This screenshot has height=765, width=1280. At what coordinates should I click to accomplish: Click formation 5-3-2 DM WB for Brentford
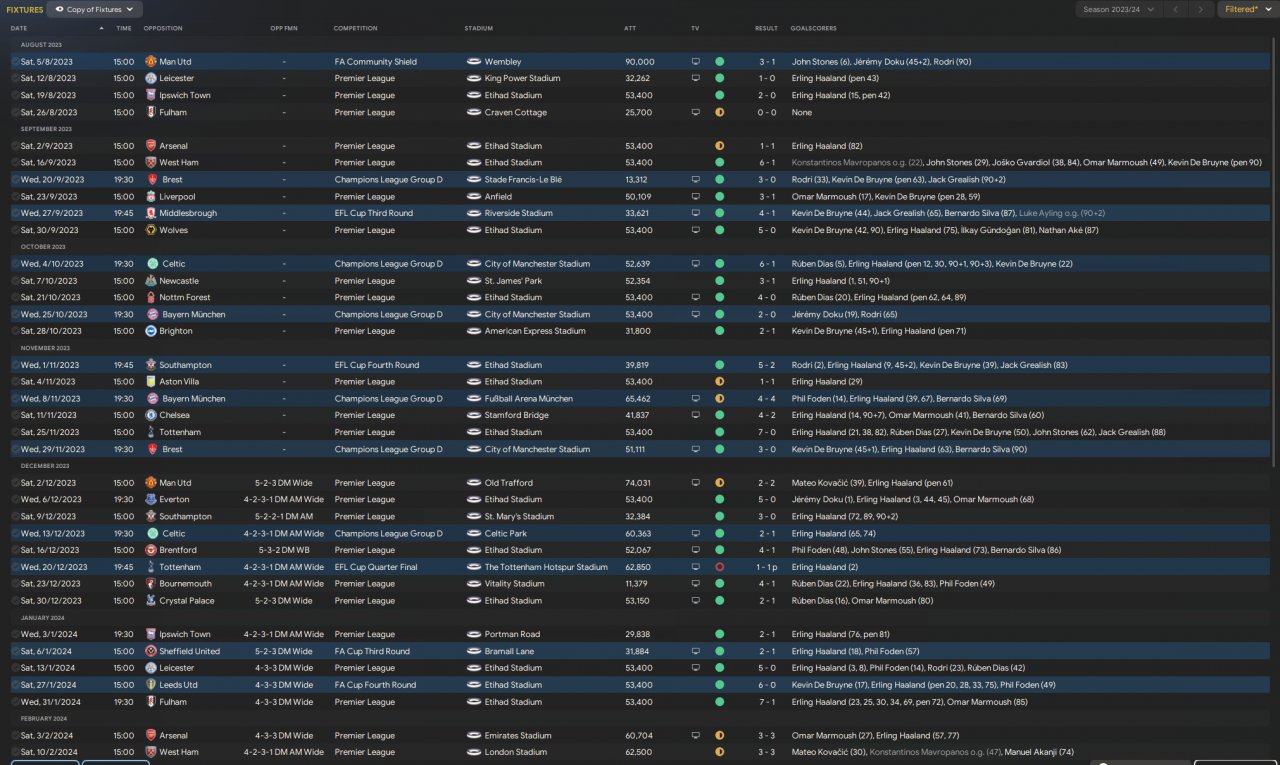(x=284, y=550)
